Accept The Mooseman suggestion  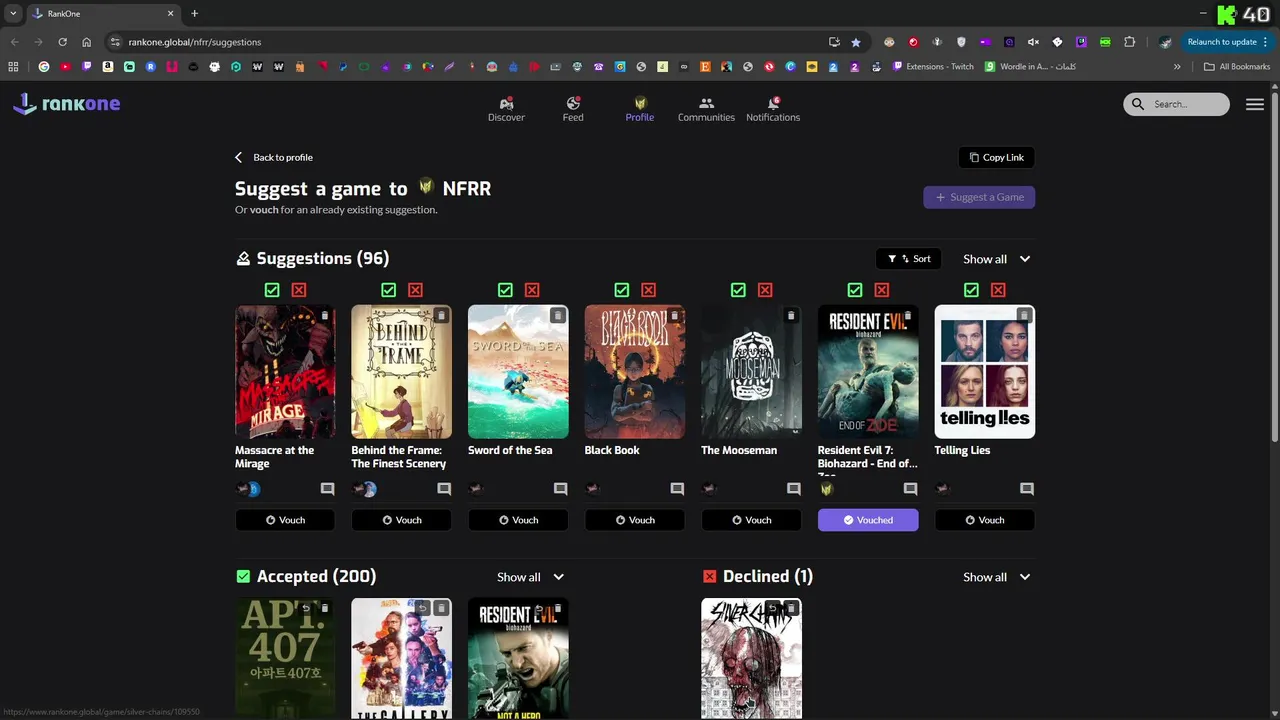click(x=738, y=290)
